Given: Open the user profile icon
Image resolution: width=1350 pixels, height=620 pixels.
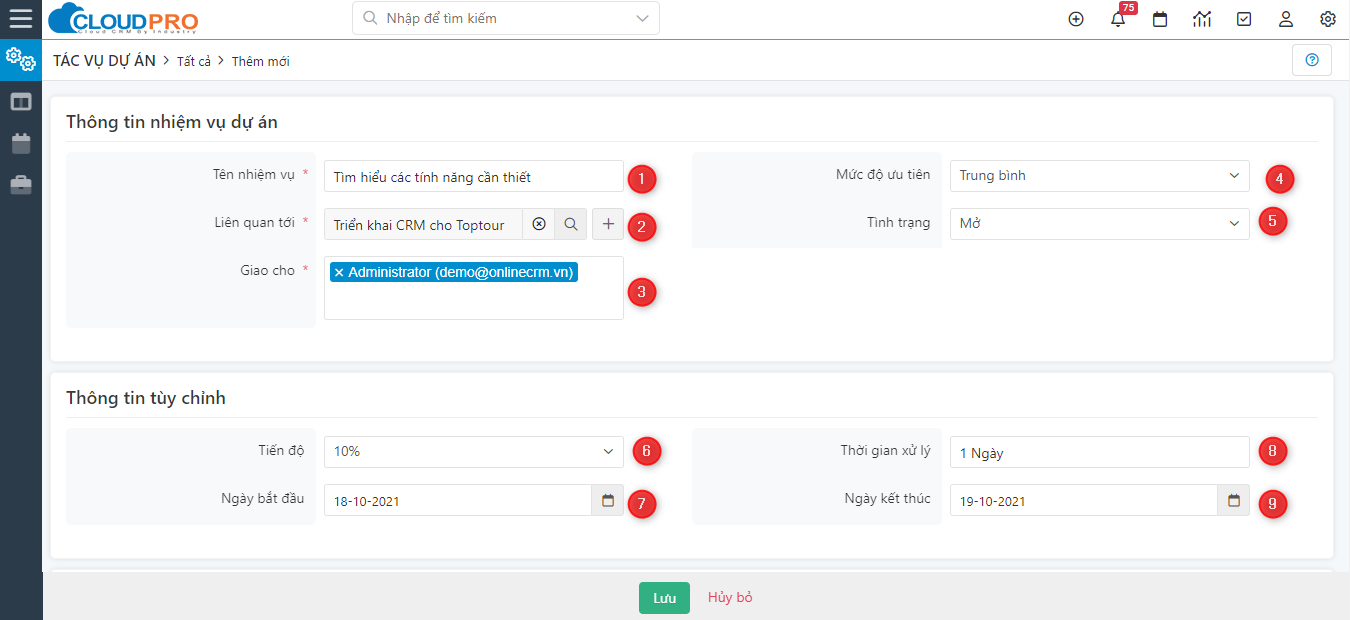Looking at the screenshot, I should coord(1286,19).
